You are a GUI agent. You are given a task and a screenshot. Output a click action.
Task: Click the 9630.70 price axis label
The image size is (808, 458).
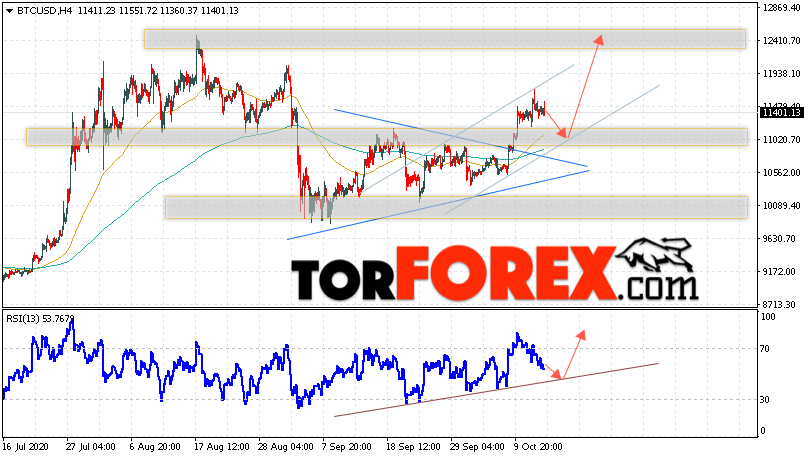coord(782,239)
